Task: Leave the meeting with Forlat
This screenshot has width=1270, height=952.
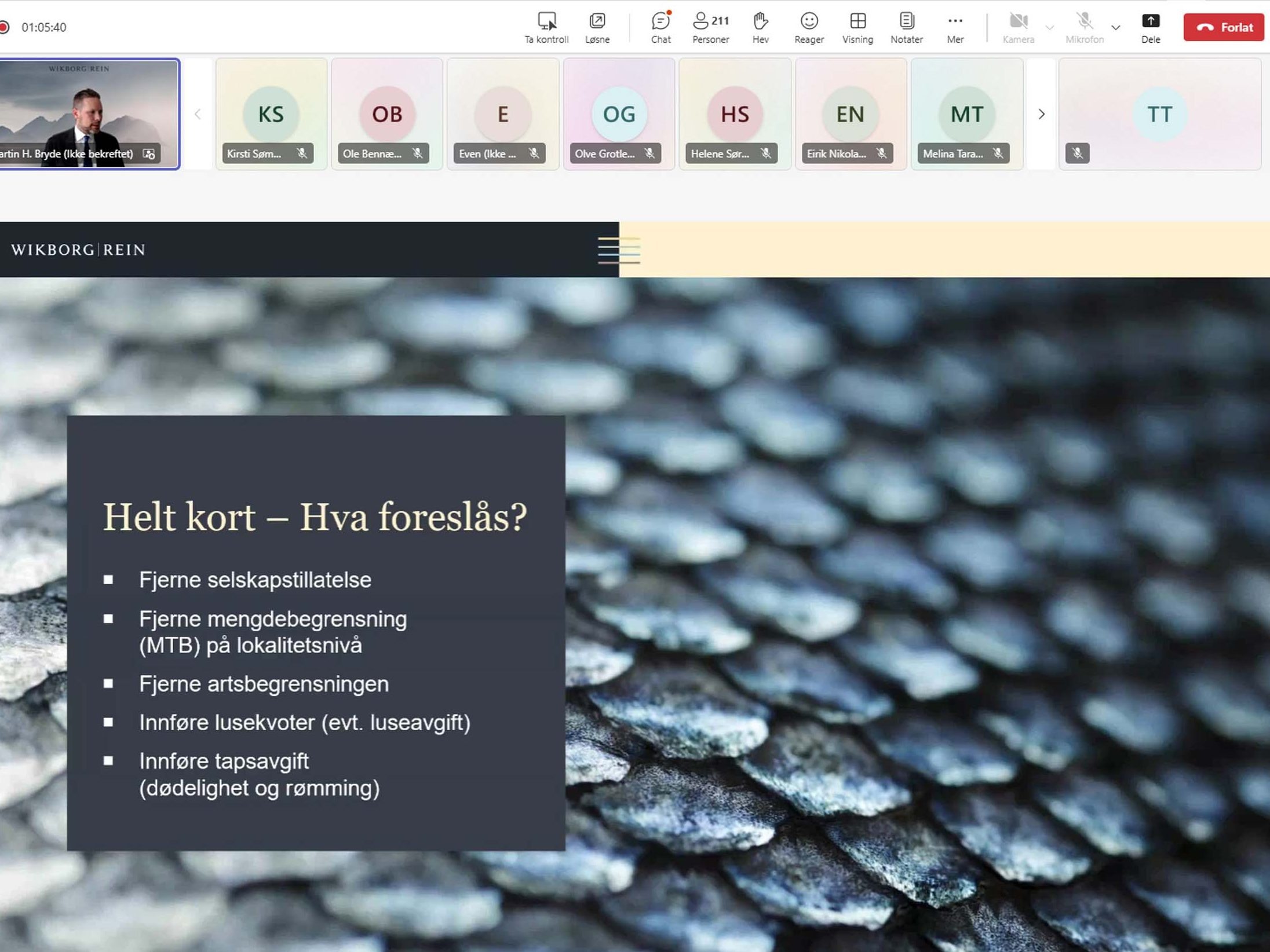Action: pyautogui.click(x=1224, y=27)
